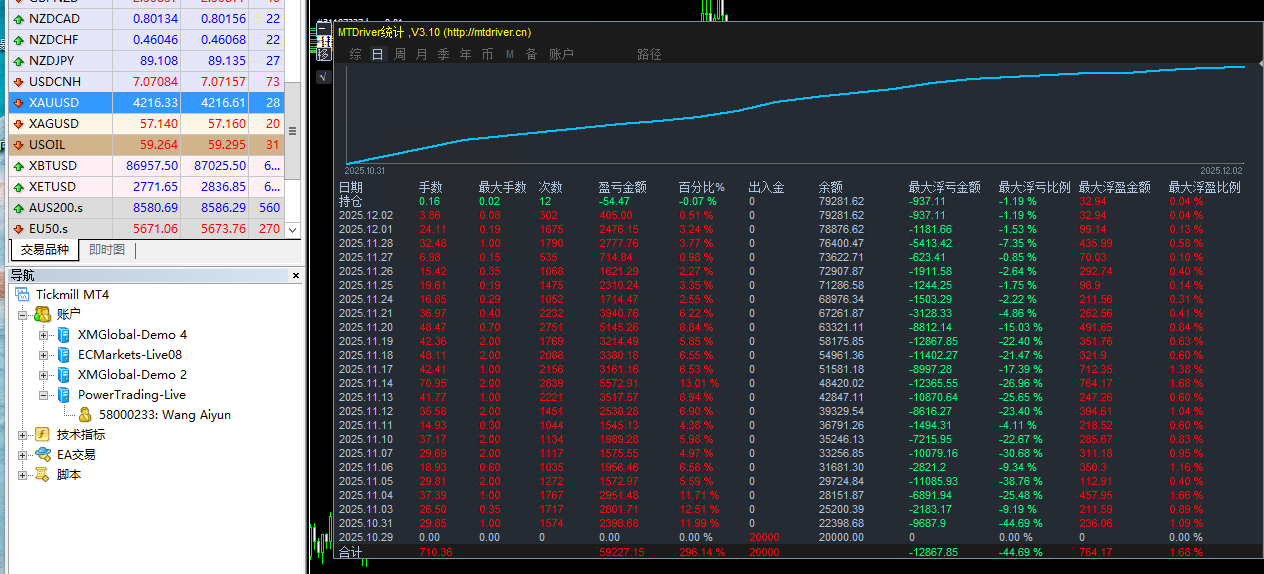Click the 技术指标 indicators function icon
The image size is (1264, 574).
[42, 434]
